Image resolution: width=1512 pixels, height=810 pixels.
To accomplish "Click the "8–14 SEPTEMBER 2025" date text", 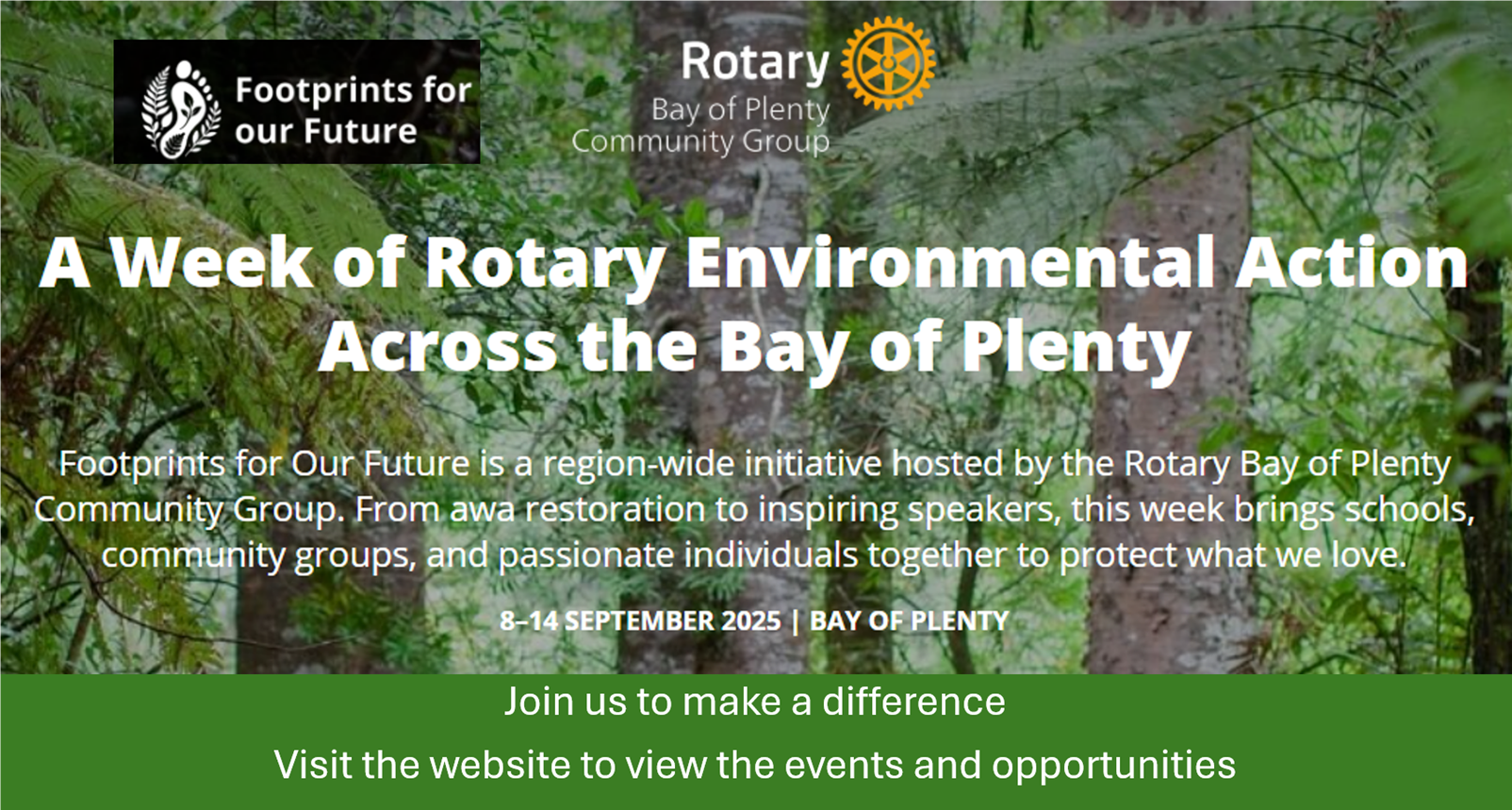I will point(640,621).
